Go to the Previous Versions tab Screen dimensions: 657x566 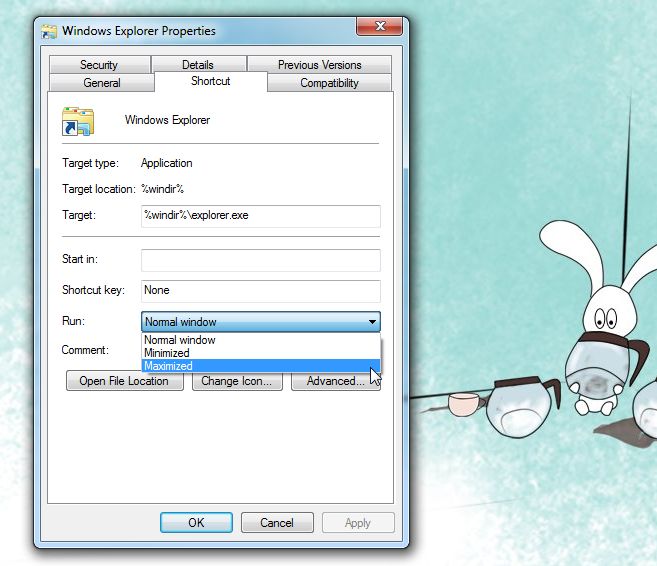click(x=319, y=65)
